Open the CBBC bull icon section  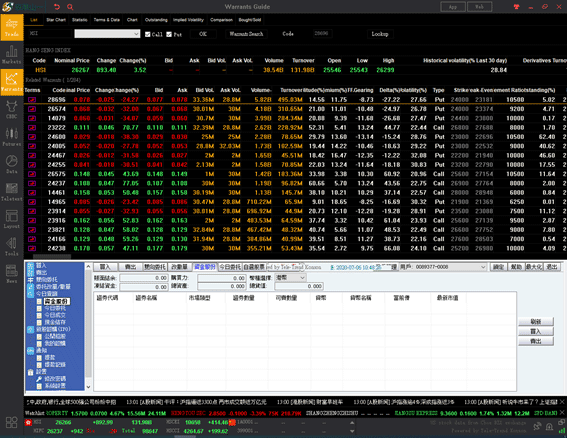pos(12,110)
